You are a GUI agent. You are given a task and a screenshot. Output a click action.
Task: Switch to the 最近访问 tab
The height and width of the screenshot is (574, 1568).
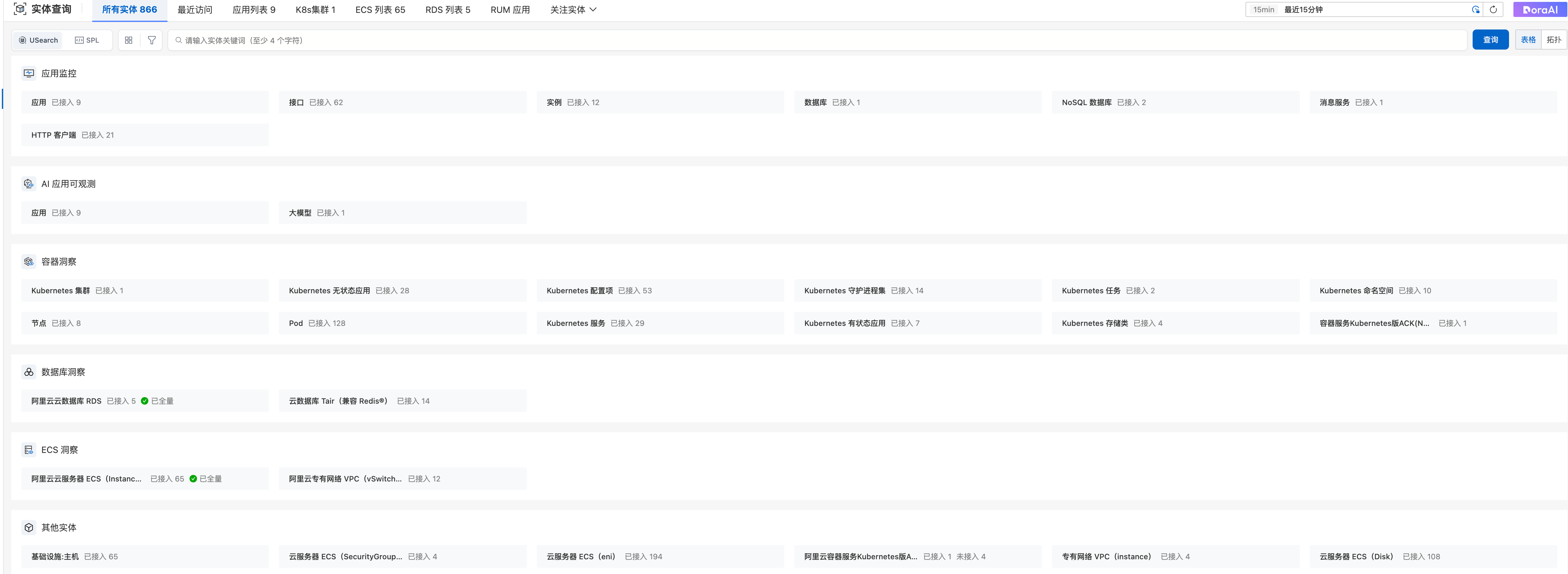coord(195,10)
